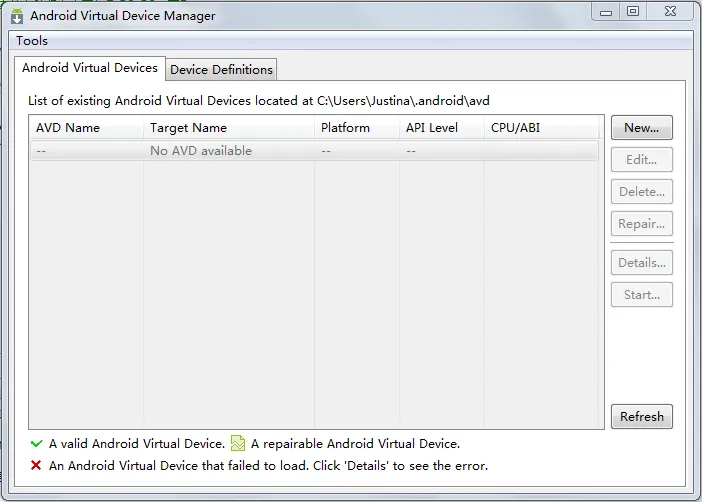Sort by Target Name column header
This screenshot has height=502, width=702.
click(x=229, y=128)
